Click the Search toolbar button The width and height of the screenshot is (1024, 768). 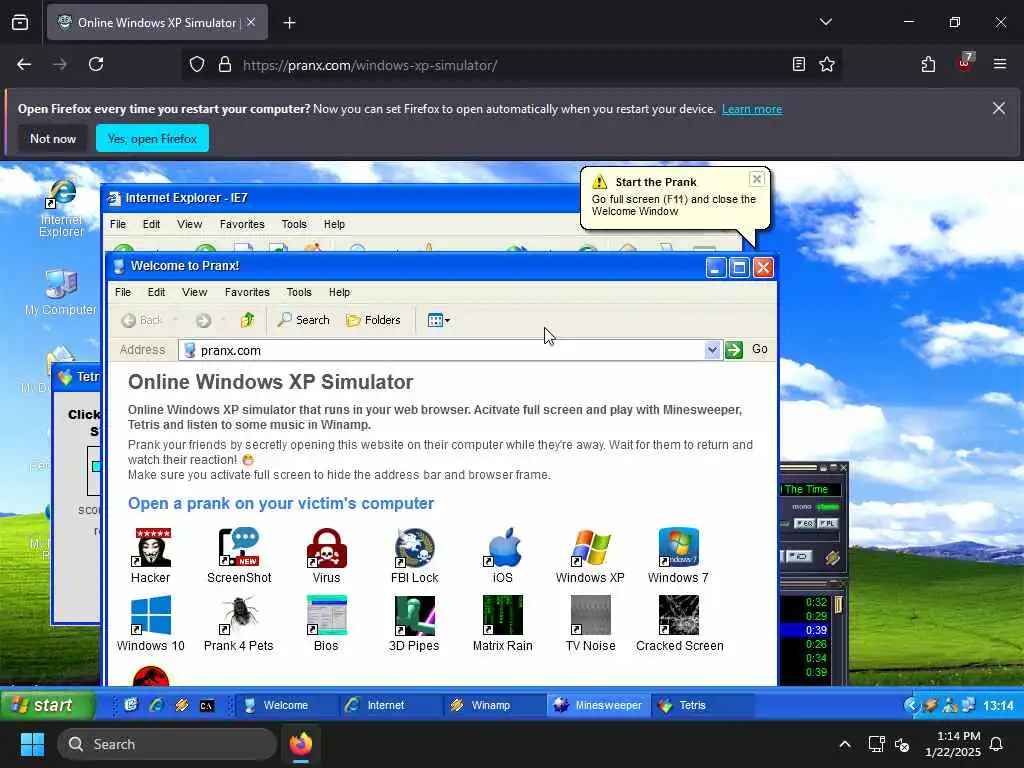coord(304,320)
